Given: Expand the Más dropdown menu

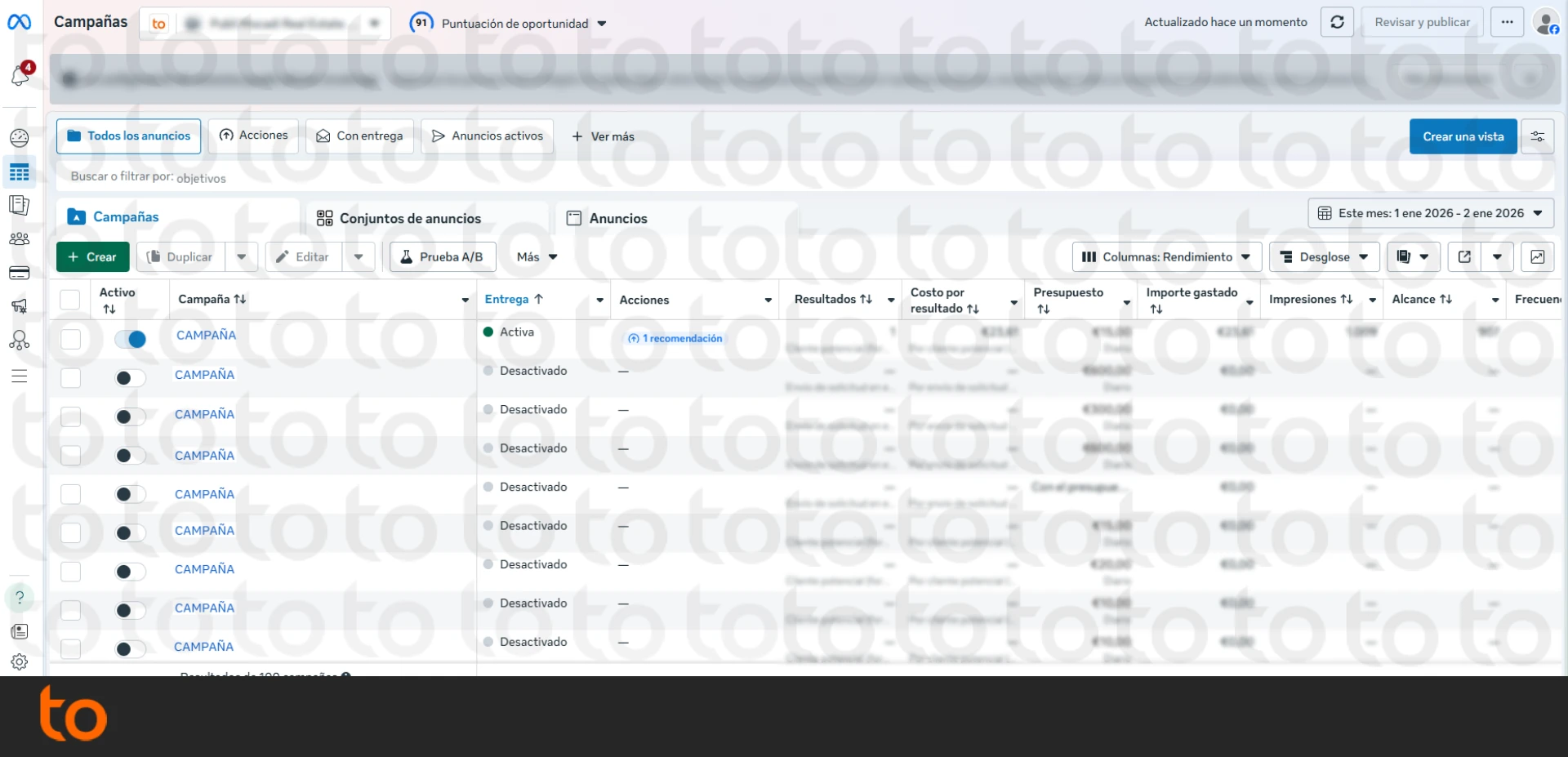Looking at the screenshot, I should tap(537, 257).
